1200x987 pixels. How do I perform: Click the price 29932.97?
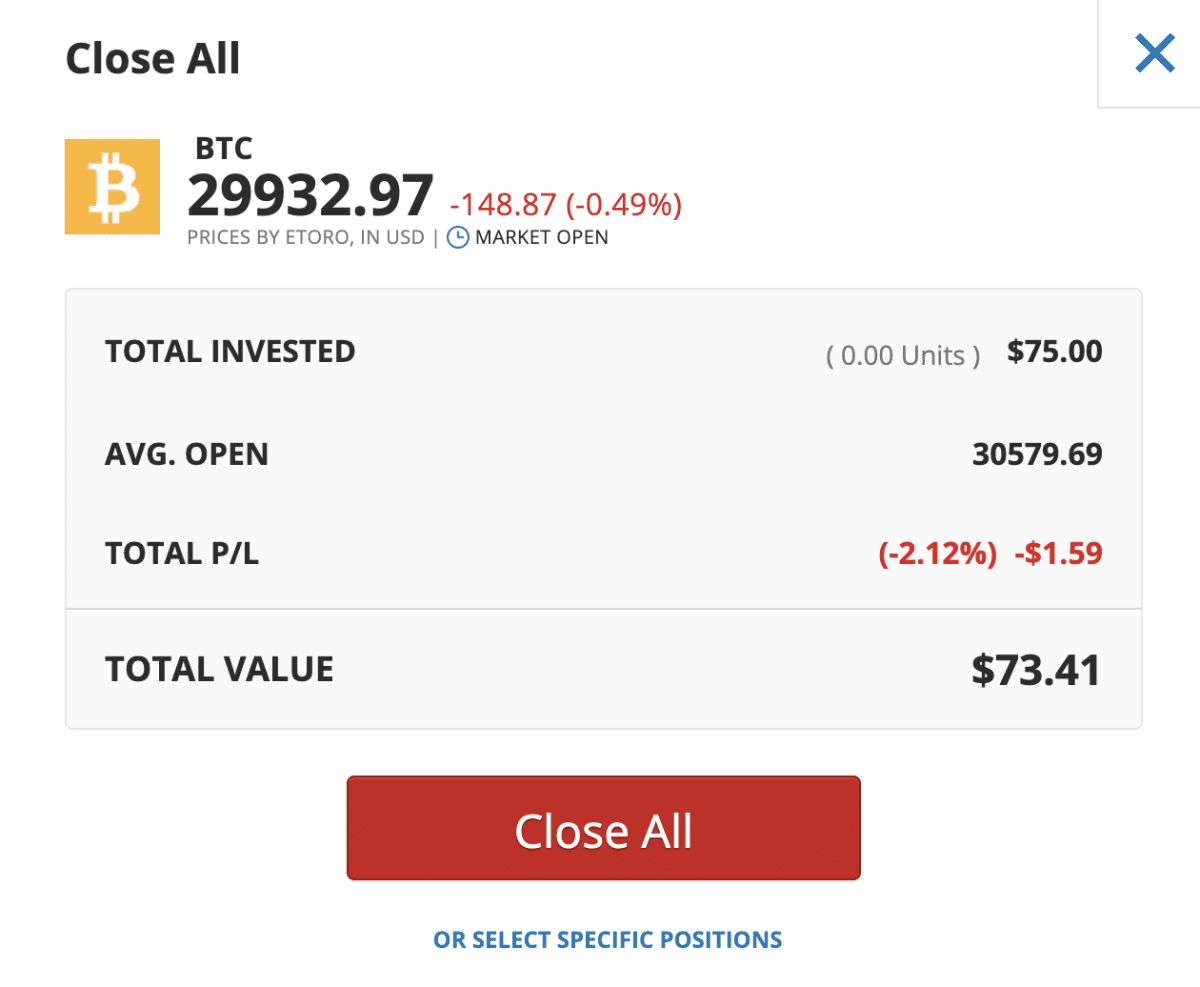[309, 196]
